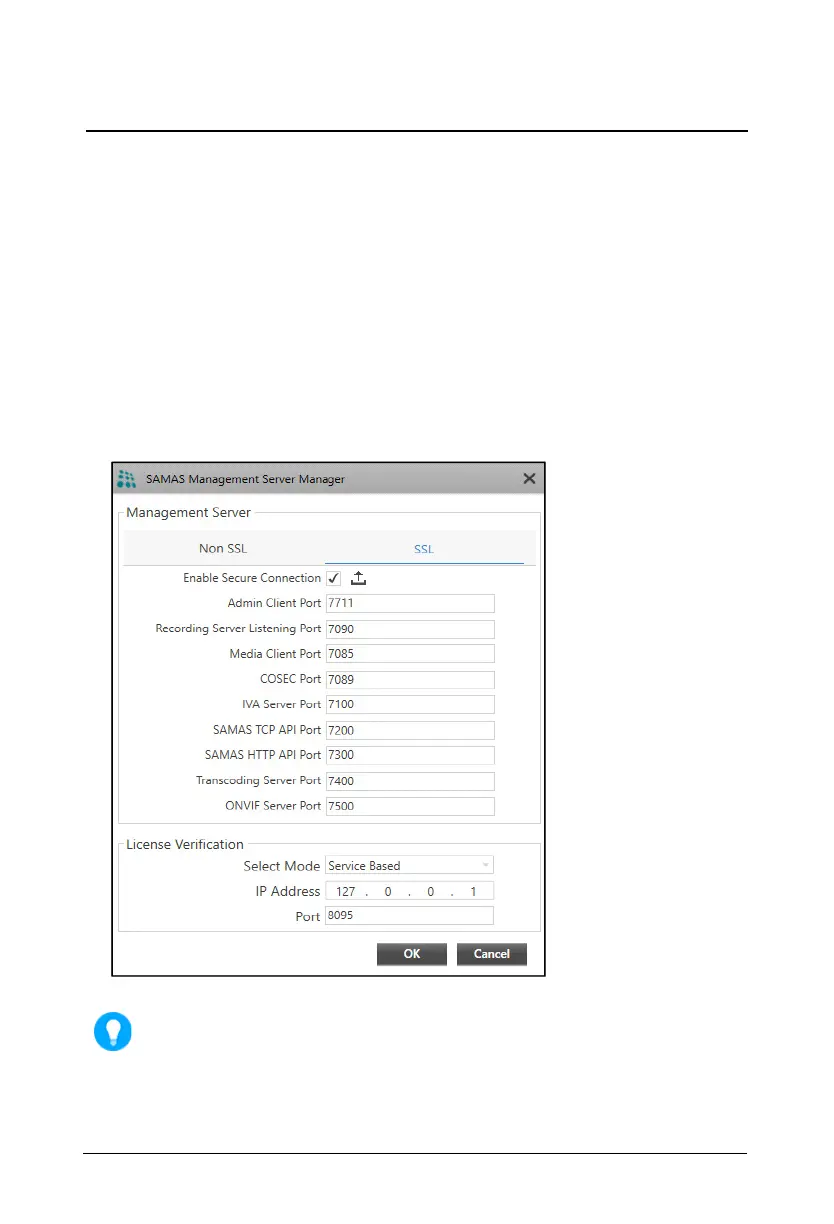834x1224 pixels.
Task: Click the Media Client Port field
Action: pyautogui.click(x=410, y=654)
